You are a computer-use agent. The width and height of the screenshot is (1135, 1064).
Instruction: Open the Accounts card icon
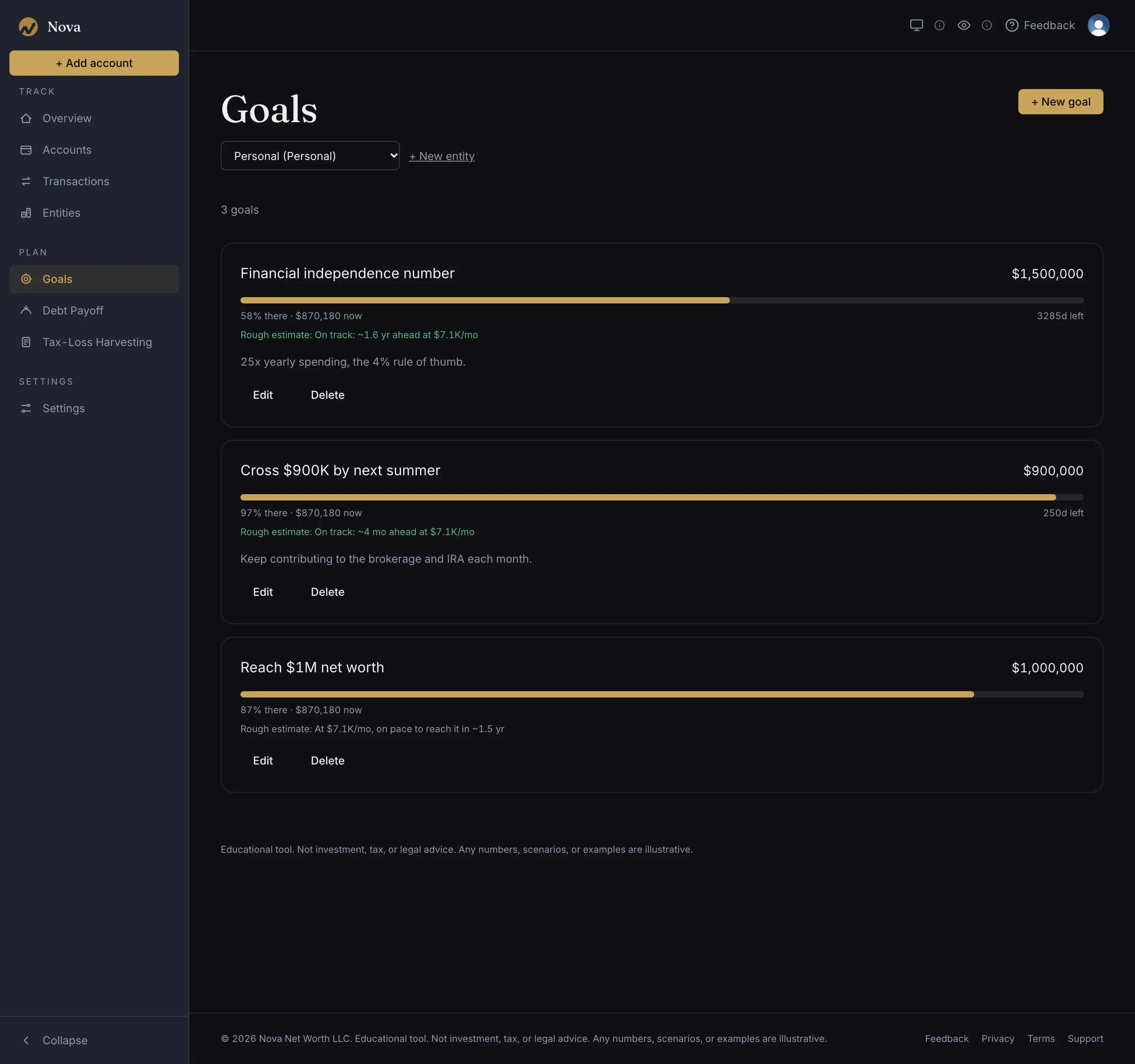click(26, 150)
